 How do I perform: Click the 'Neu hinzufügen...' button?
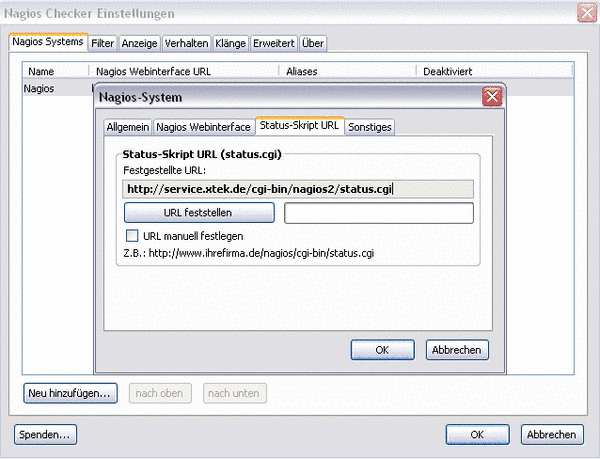pos(70,393)
